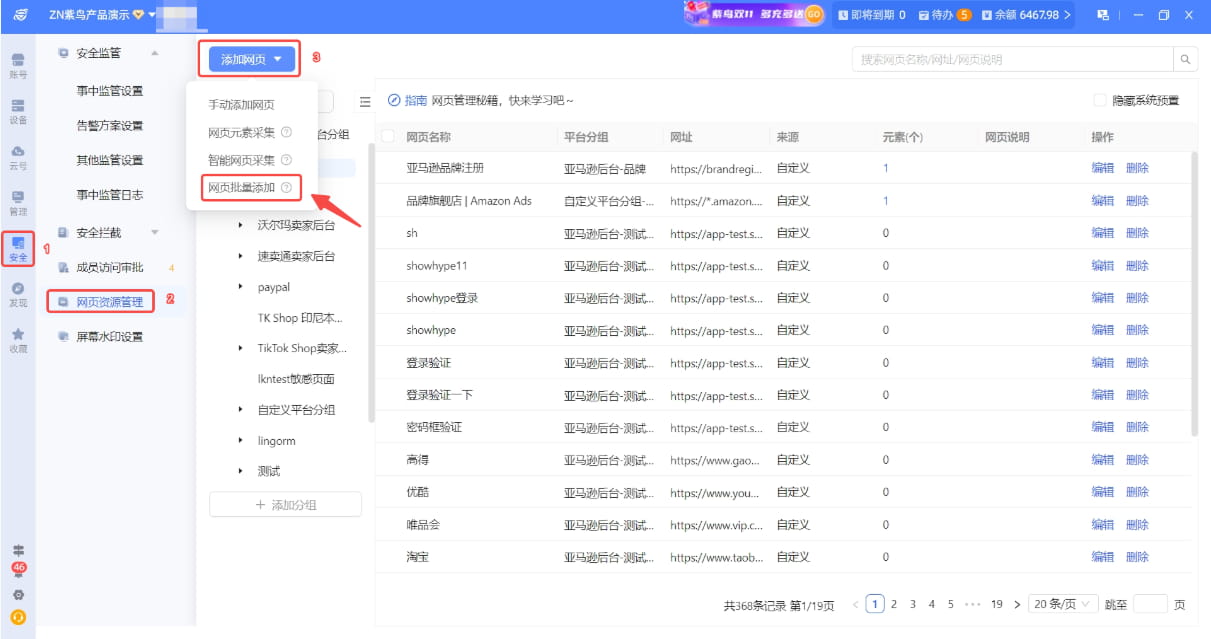Viewport: 1211px width, 639px height.
Task: Open the 管理 management sidebar icon
Action: point(18,203)
